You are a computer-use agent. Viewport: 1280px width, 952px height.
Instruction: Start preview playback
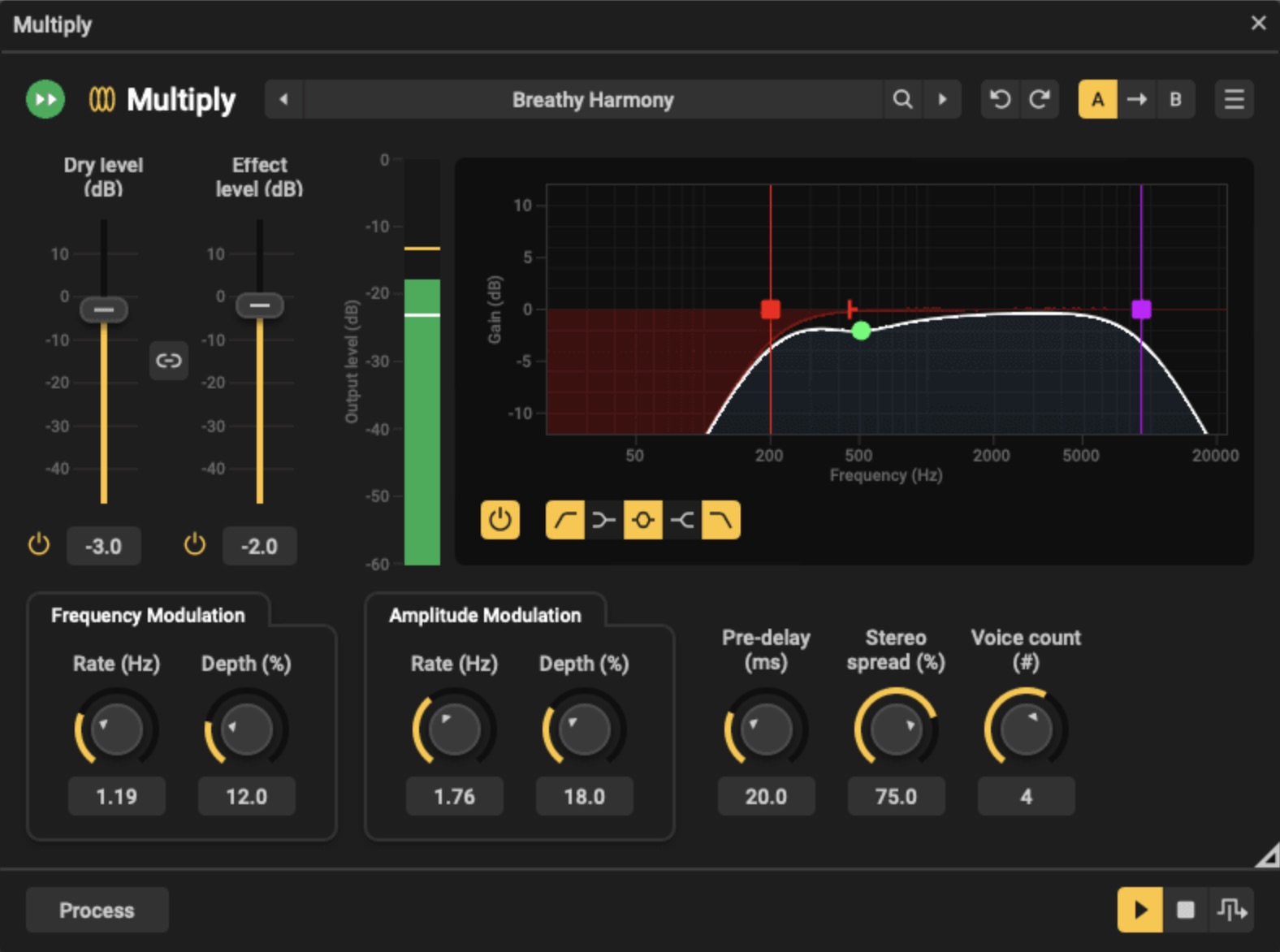click(x=1140, y=910)
